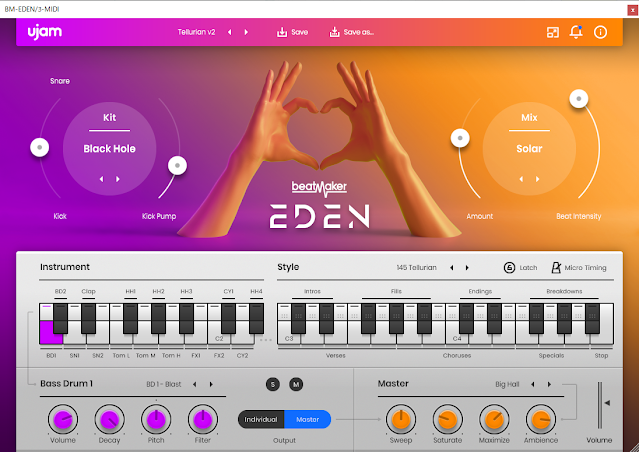
Task: Select previous sample before BD 1 - Blast
Action: coord(195,384)
